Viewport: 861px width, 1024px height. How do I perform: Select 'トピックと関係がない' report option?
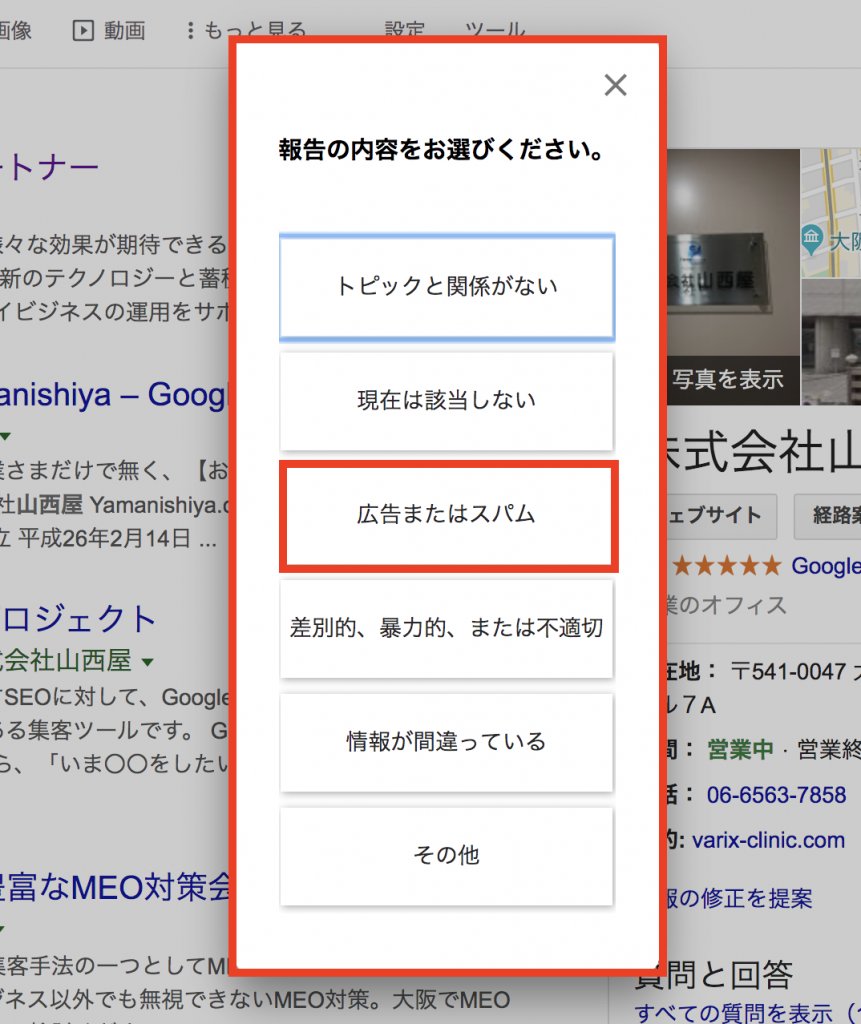point(447,287)
